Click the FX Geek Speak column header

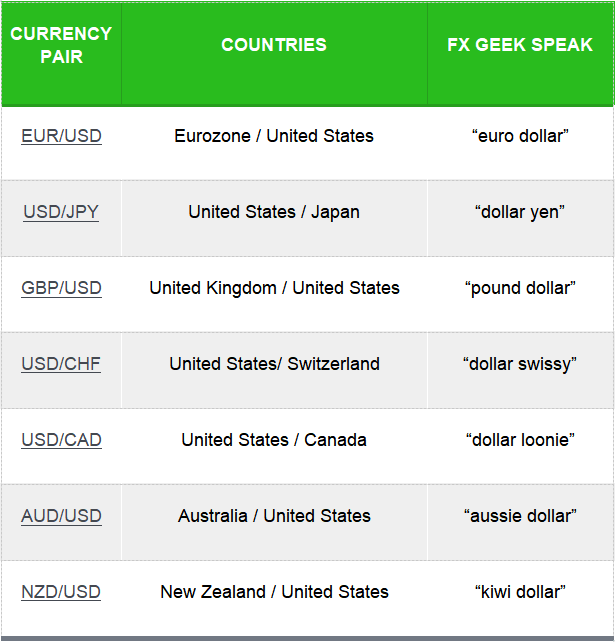coord(520,45)
